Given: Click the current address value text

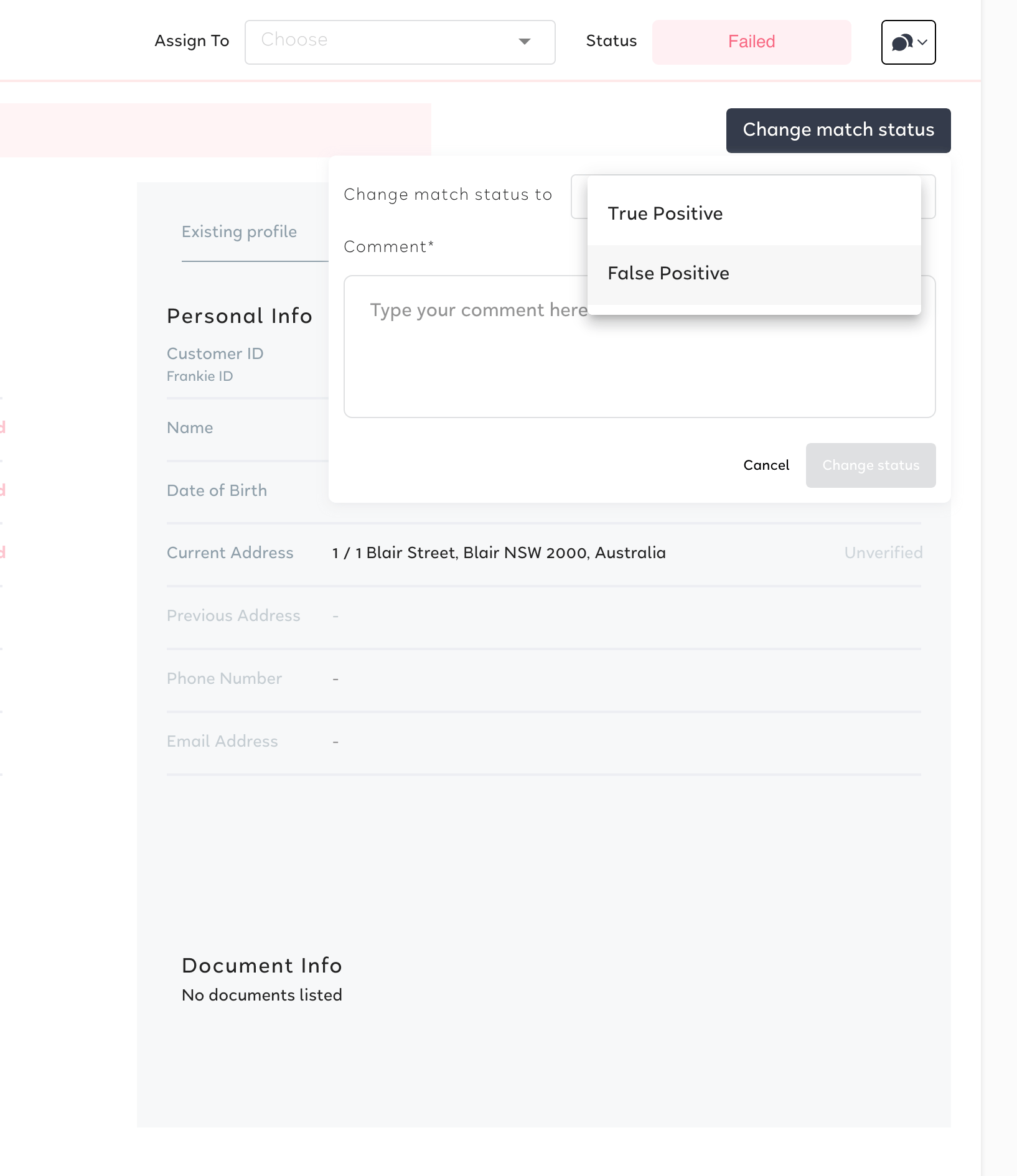Looking at the screenshot, I should (499, 553).
